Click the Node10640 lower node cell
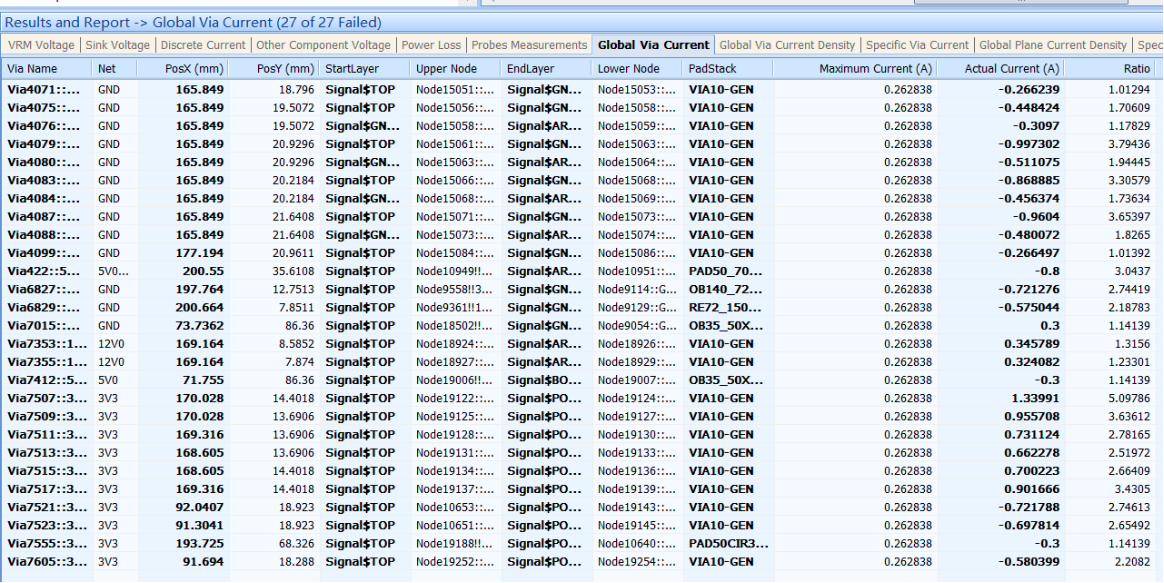Screen dimensions: 1164x583 (x=637, y=544)
